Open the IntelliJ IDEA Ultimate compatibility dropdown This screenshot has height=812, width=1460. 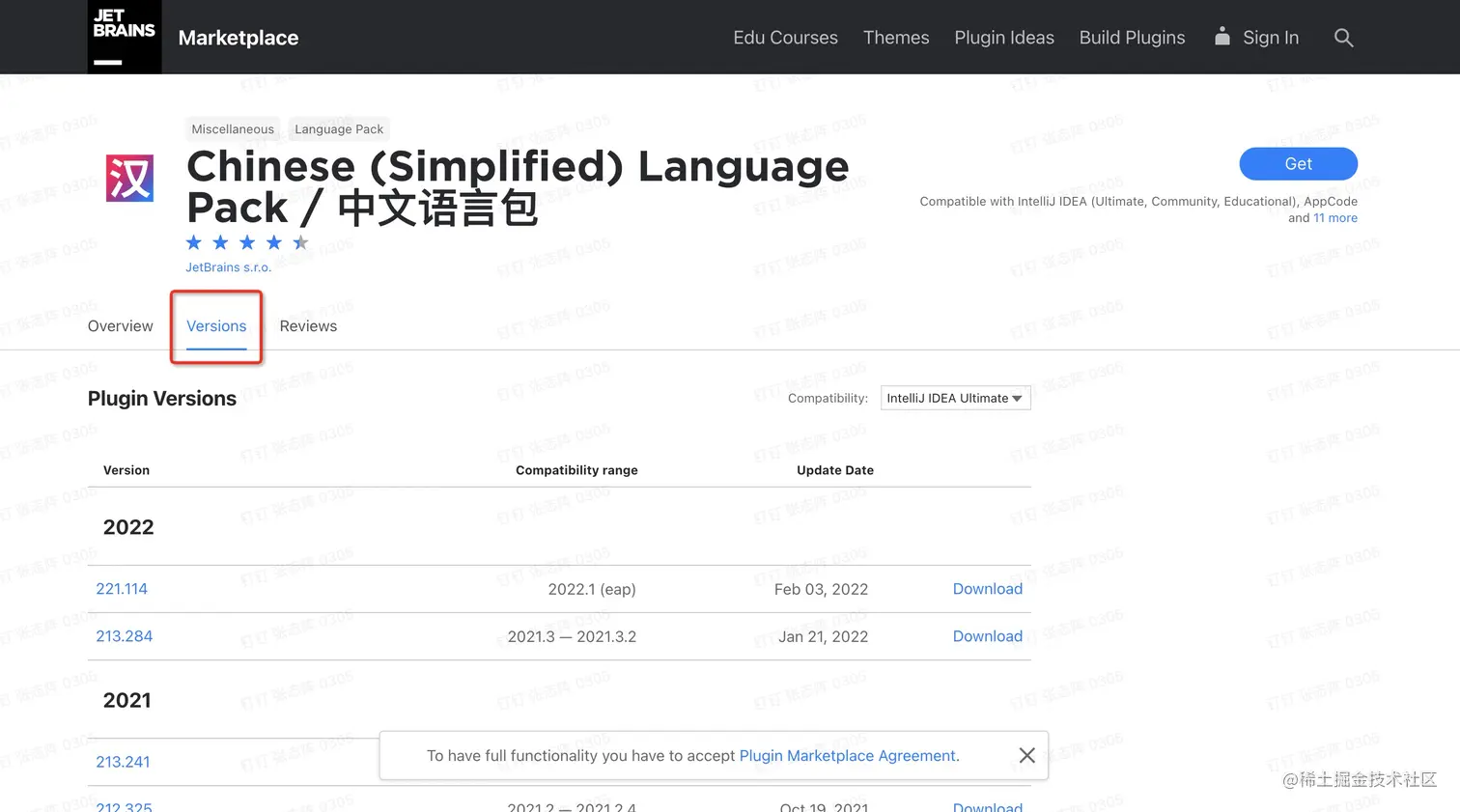(955, 398)
